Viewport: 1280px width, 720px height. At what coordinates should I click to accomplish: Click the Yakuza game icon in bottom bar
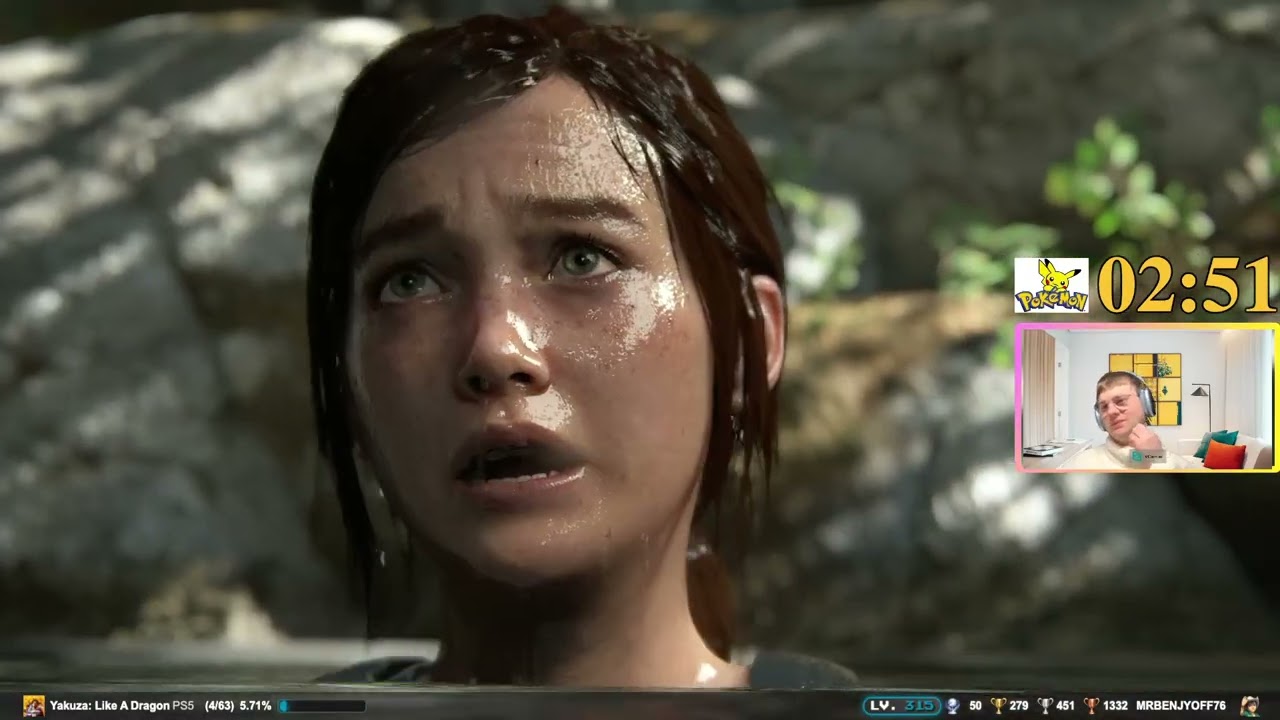point(34,705)
